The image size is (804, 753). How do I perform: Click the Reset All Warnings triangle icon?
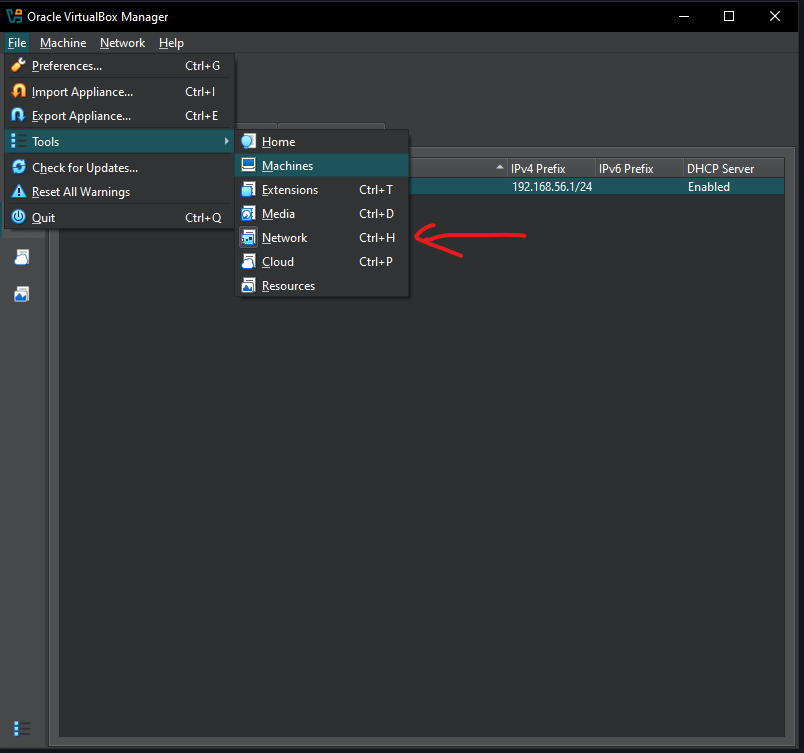pyautogui.click(x=19, y=191)
